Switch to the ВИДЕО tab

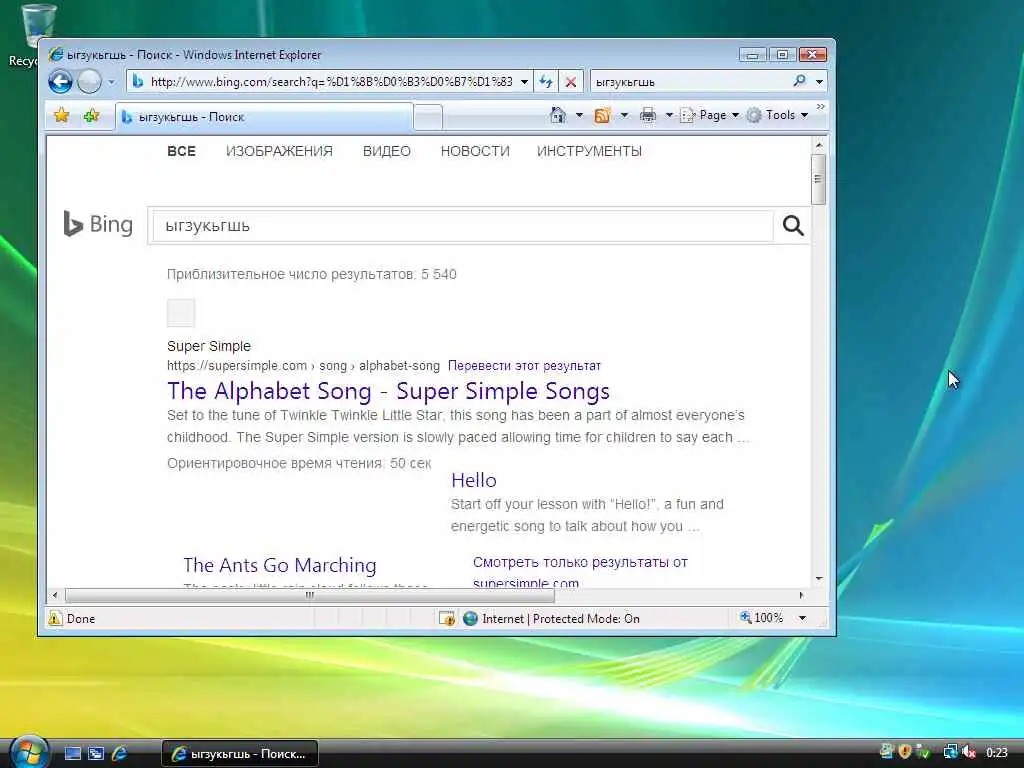[387, 152]
